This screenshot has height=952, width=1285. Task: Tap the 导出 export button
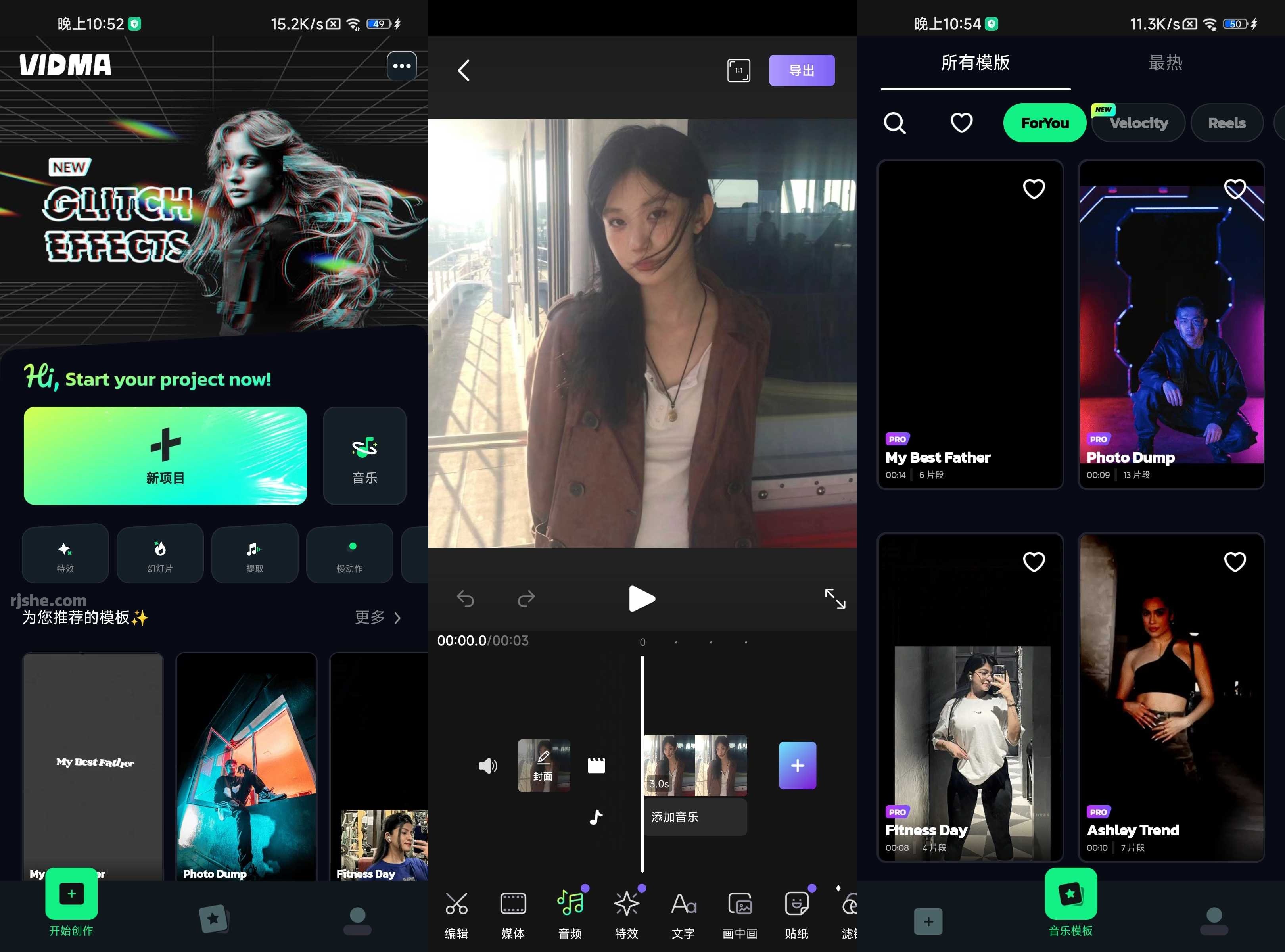coord(802,70)
